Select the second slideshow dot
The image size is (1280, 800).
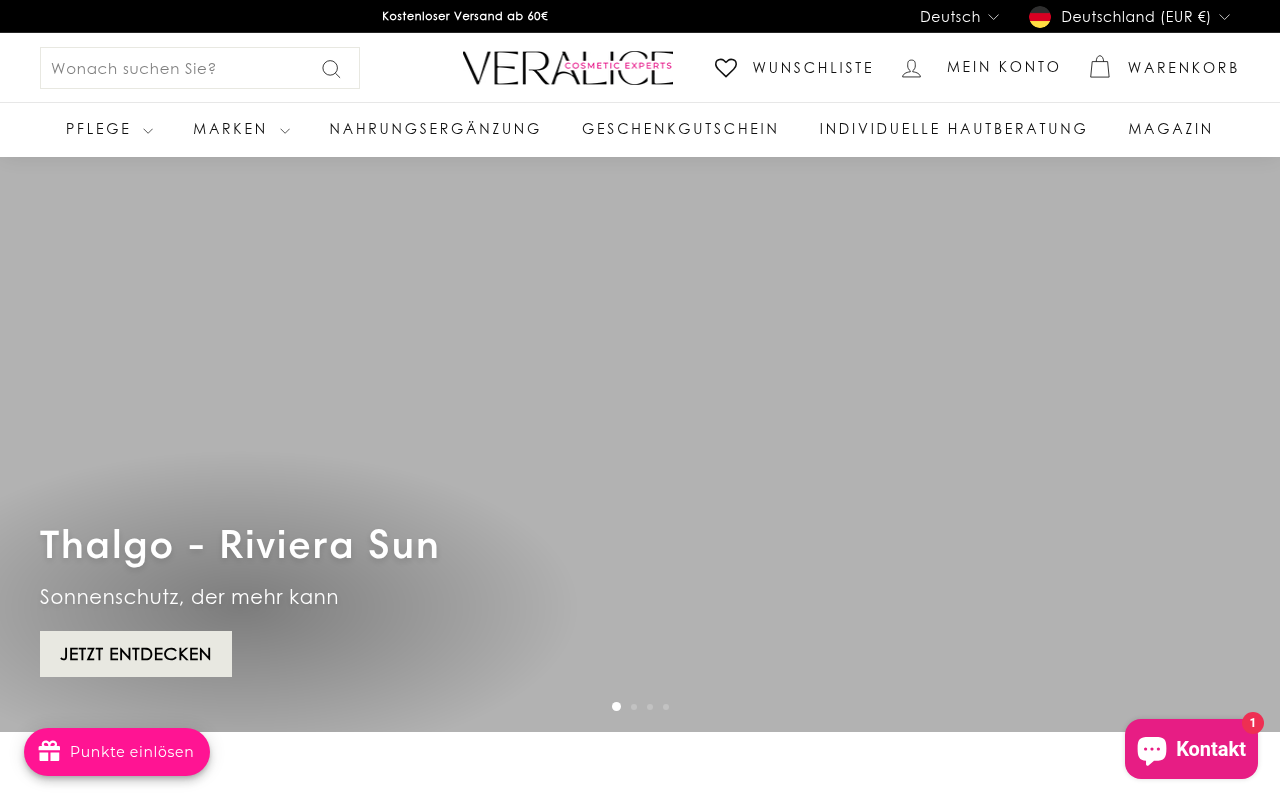pos(634,707)
